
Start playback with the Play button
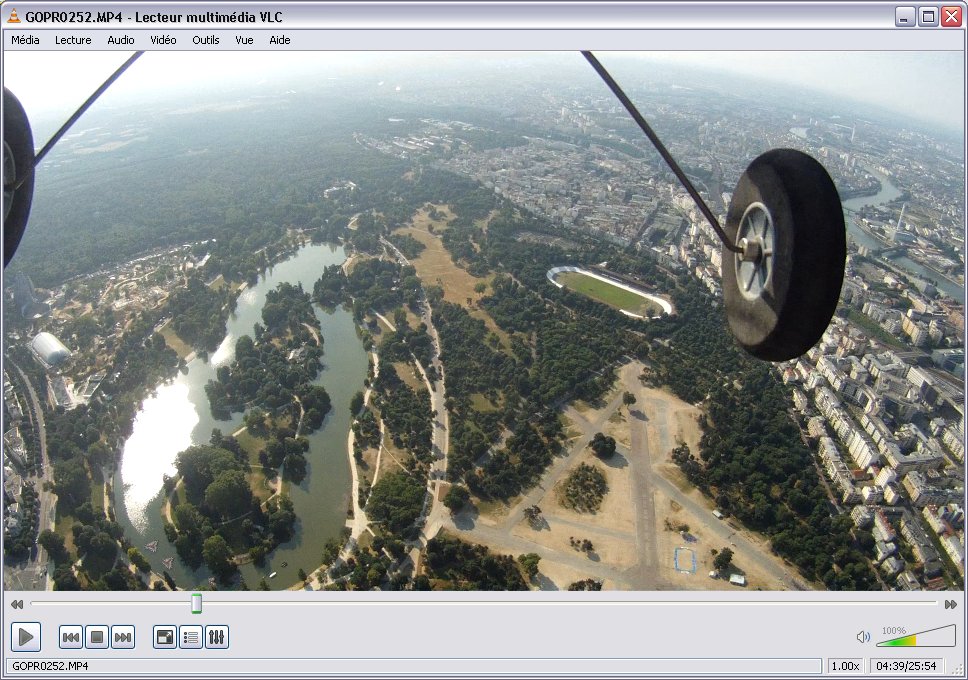point(26,636)
